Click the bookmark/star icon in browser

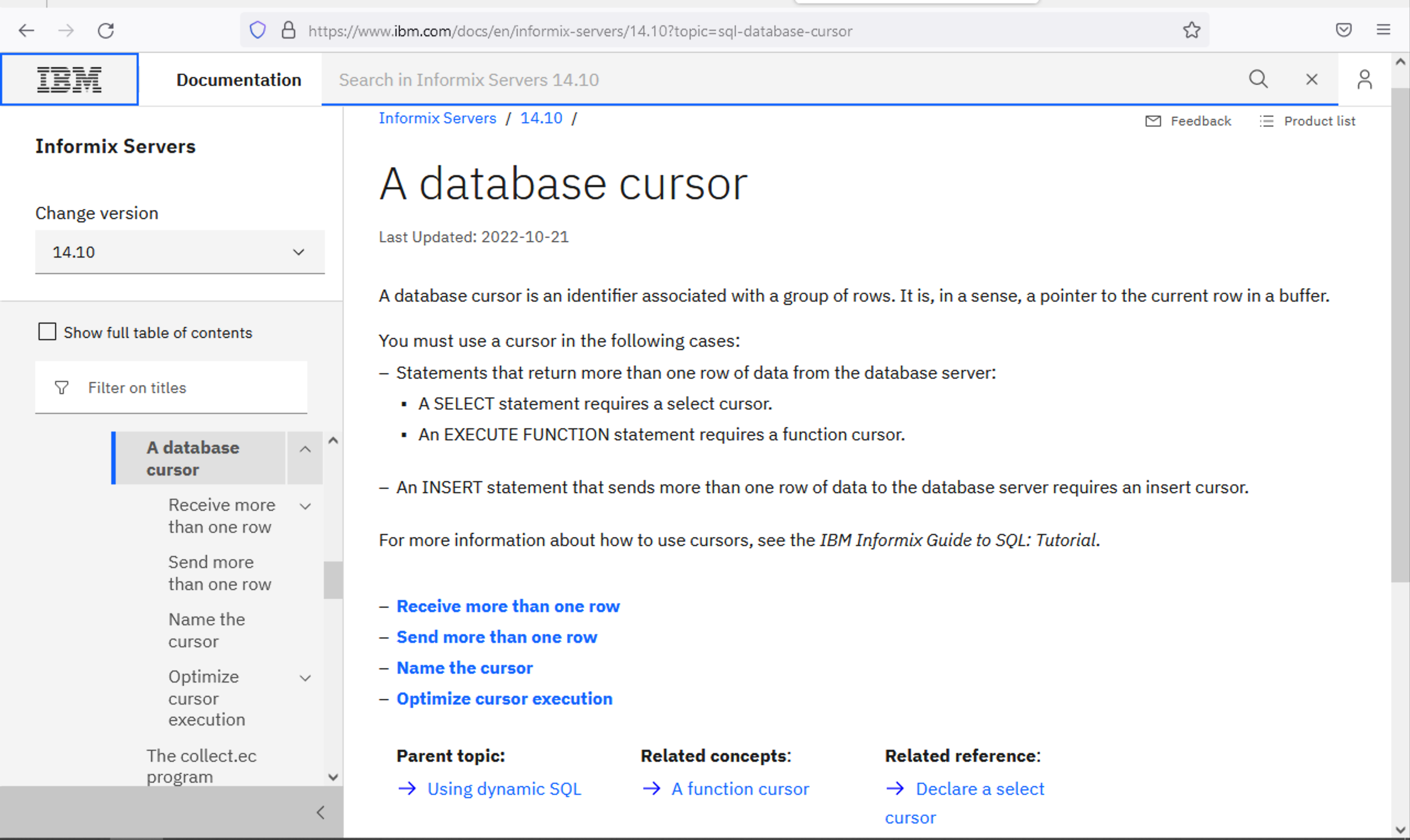point(1192,30)
